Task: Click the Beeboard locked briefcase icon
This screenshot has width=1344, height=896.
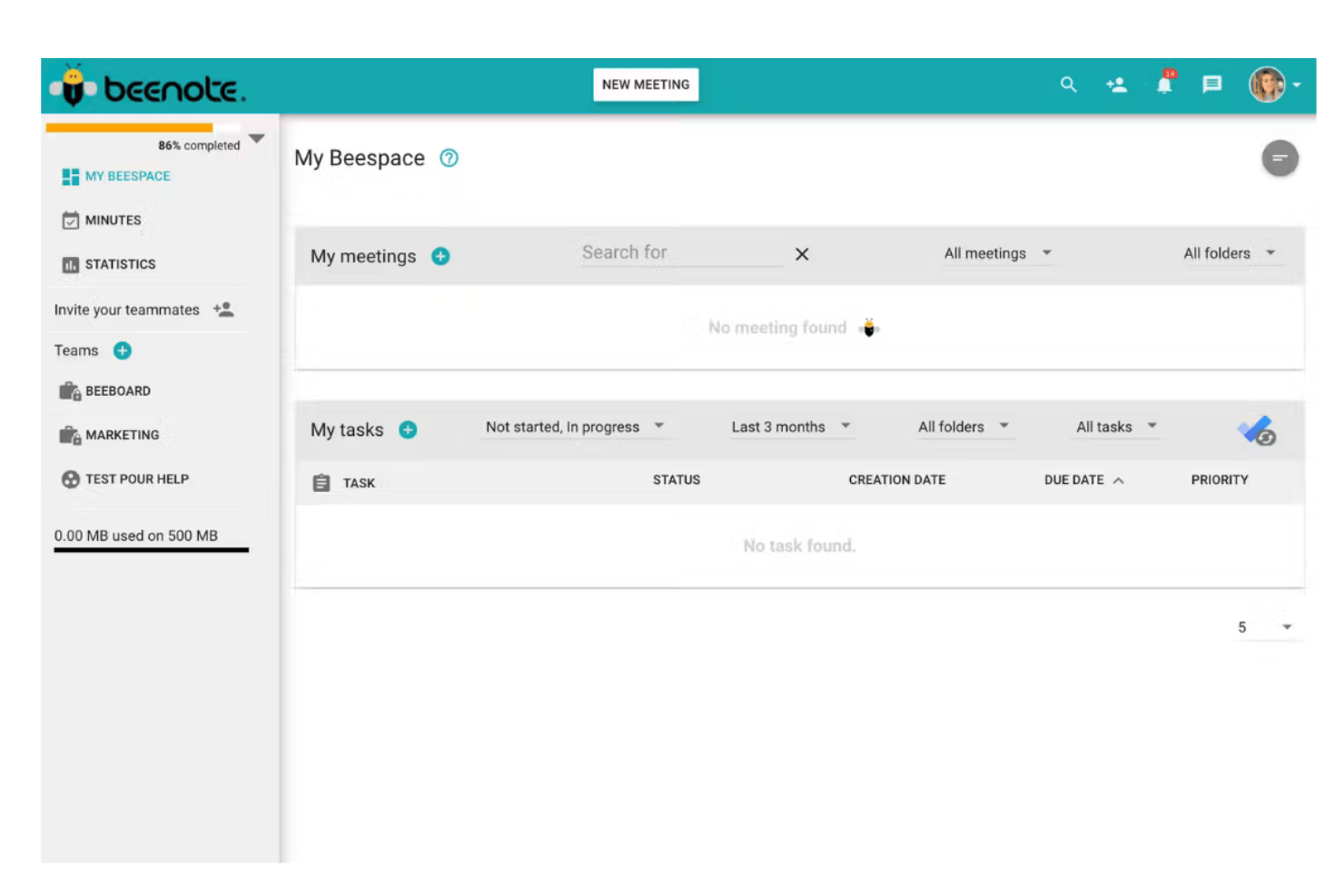Action: (70, 391)
